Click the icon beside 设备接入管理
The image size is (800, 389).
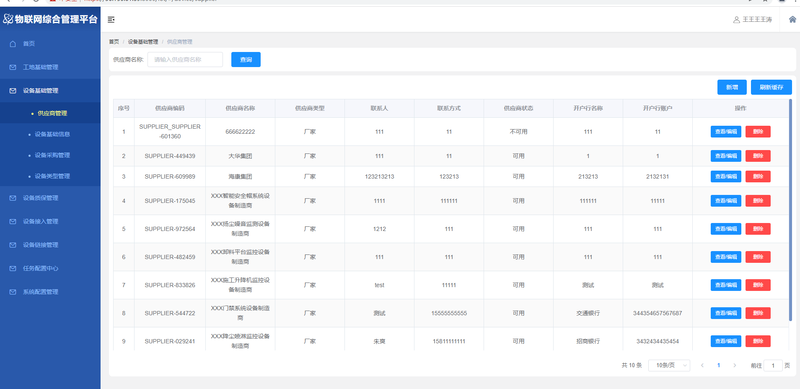tap(13, 222)
